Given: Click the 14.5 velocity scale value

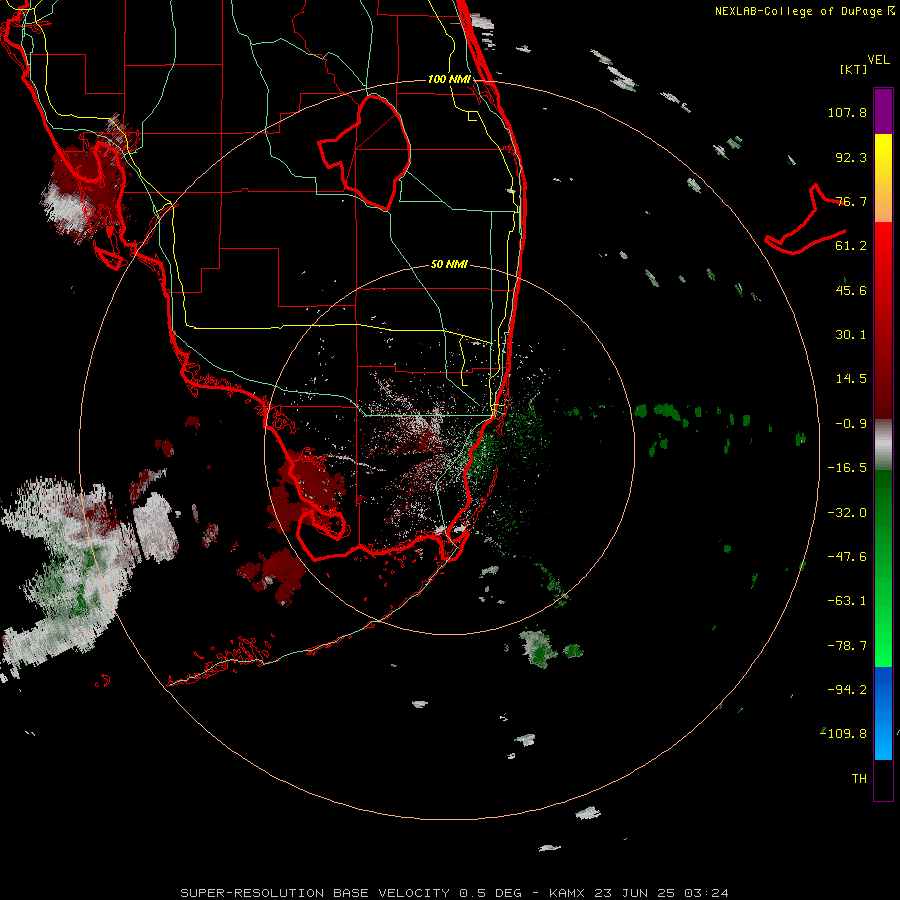Looking at the screenshot, I should [x=851, y=379].
